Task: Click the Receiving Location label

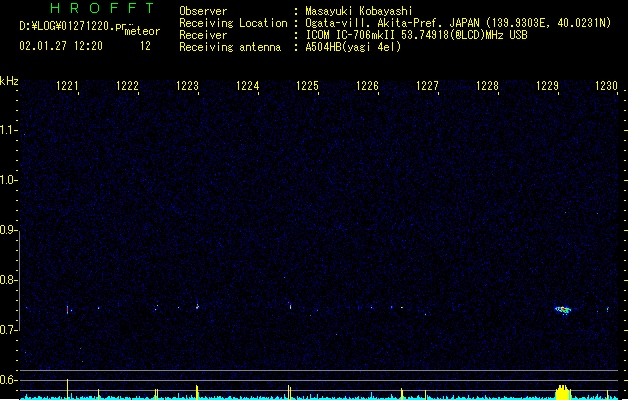Action: pos(233,23)
